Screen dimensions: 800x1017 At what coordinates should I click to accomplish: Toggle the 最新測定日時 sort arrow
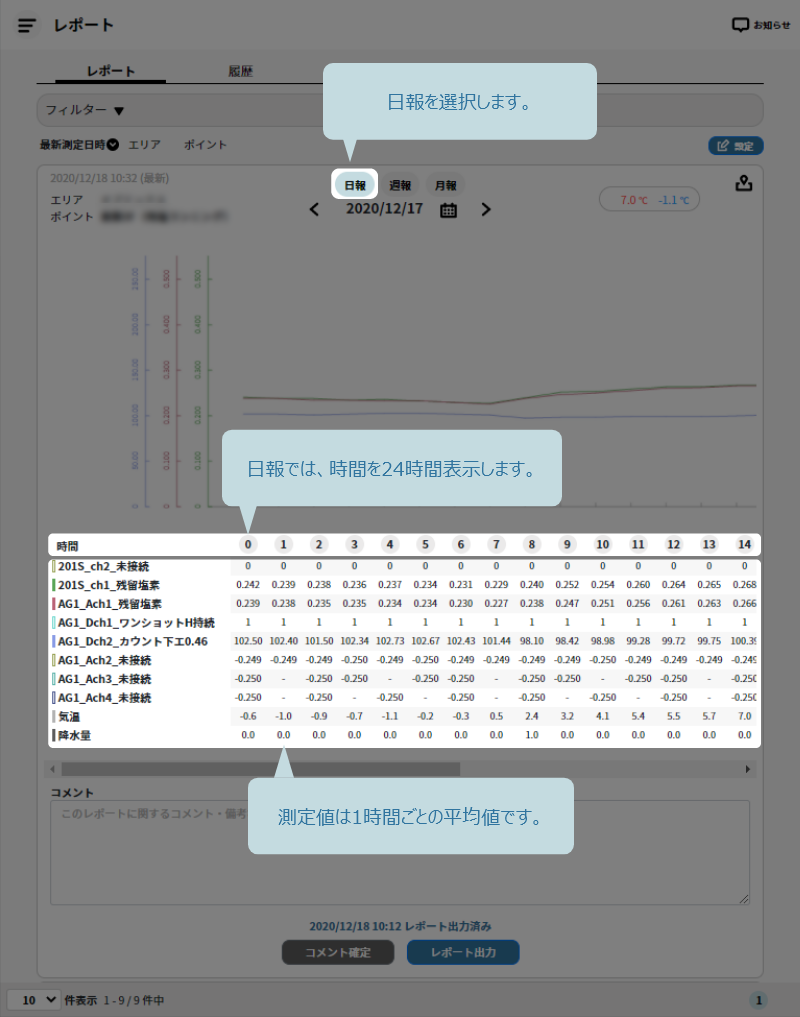(x=113, y=145)
